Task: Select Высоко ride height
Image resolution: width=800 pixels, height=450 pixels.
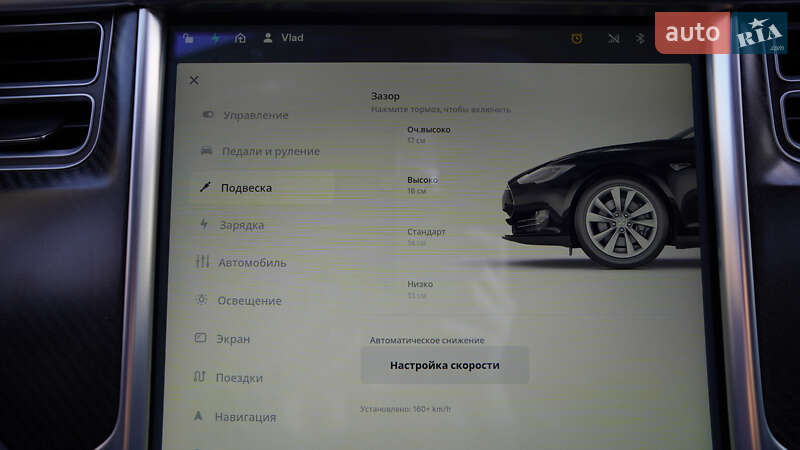Action: 422,185
